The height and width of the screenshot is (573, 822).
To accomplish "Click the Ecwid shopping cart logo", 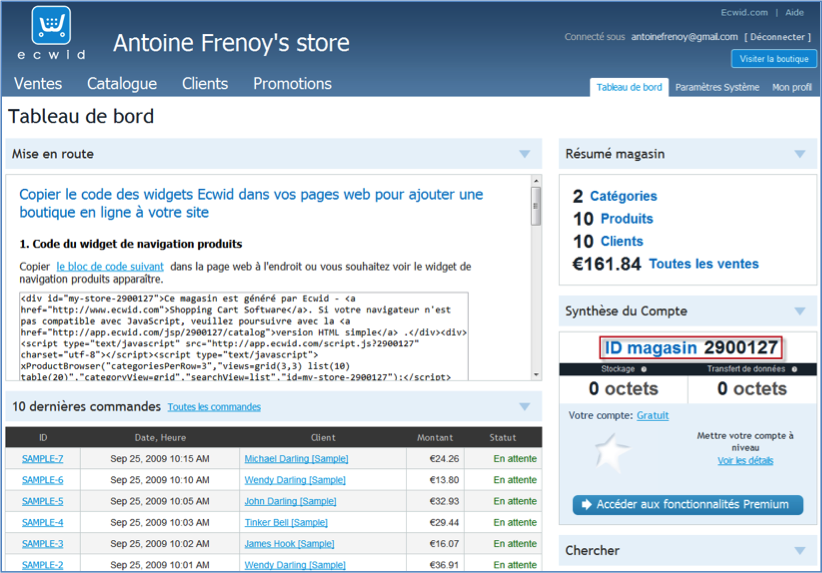I will pyautogui.click(x=51, y=26).
